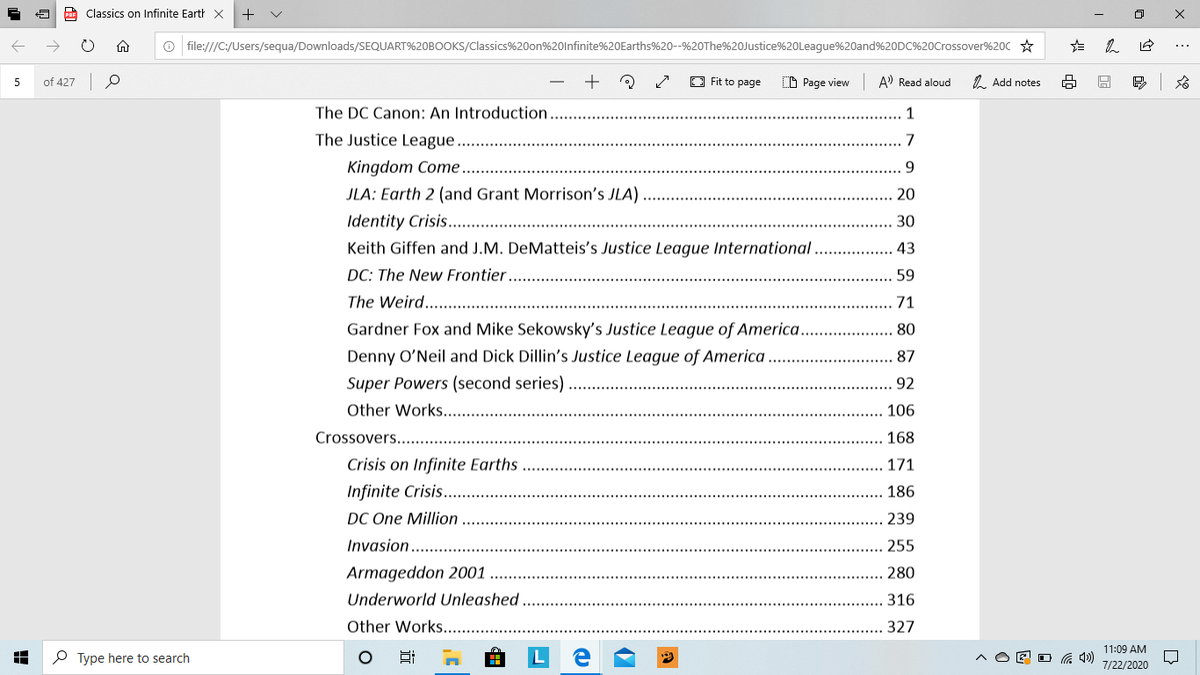Open the Favorites hub icon
Viewport: 1200px width, 675px height.
pos(1077,46)
